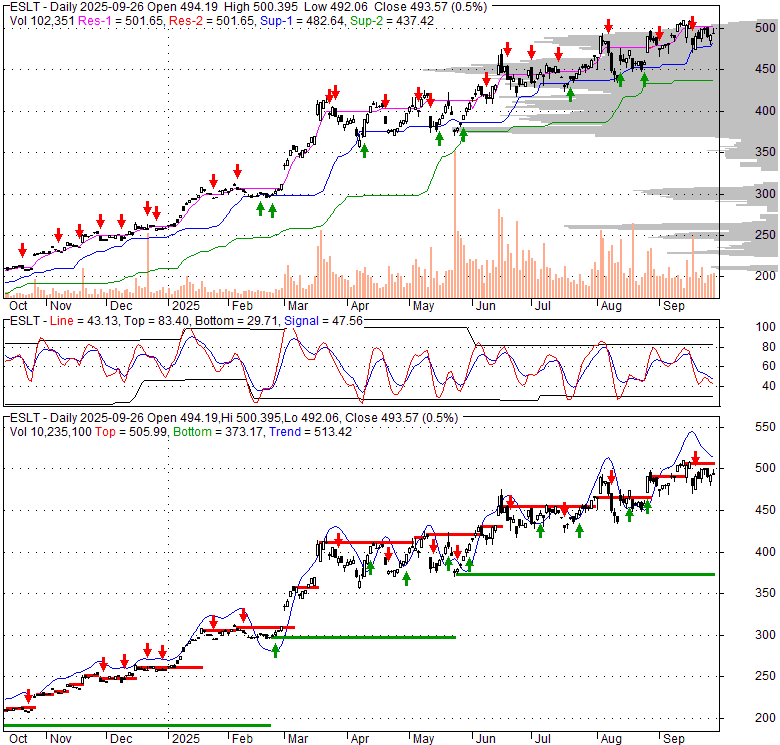Image resolution: width=780 pixels, height=745 pixels.
Task: Click the 'May' month label under bottom chart
Action: tap(423, 739)
